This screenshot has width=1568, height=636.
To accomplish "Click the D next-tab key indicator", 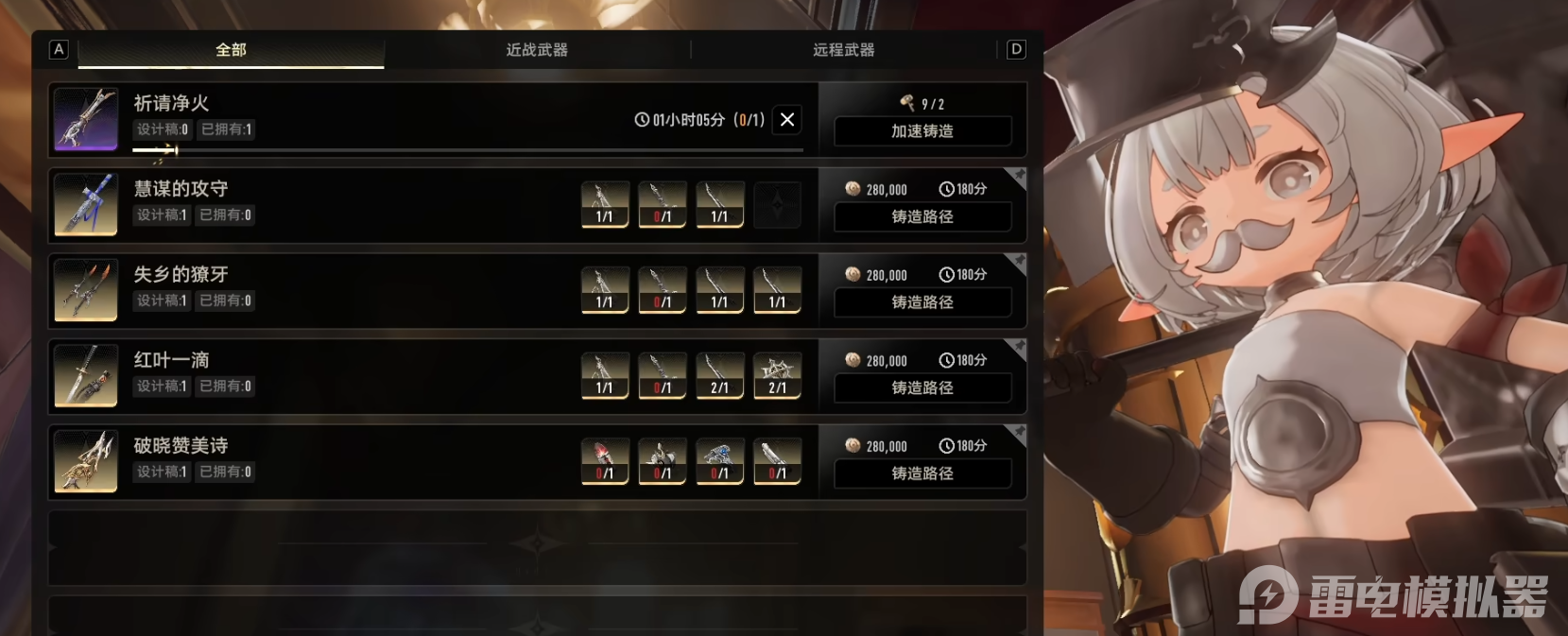I will tap(1016, 49).
